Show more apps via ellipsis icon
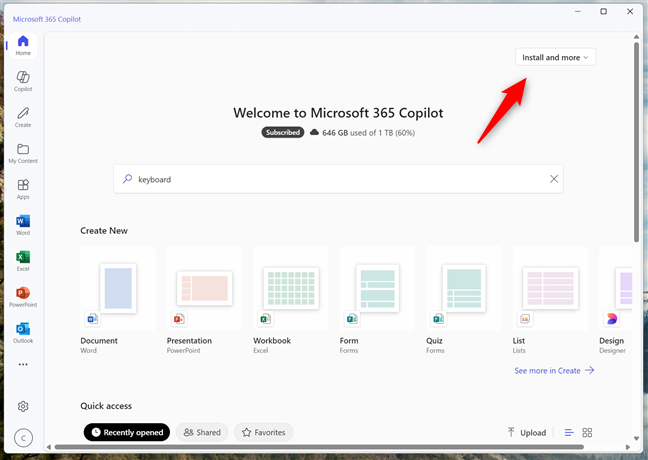The width and height of the screenshot is (648, 460). click(x=23, y=364)
